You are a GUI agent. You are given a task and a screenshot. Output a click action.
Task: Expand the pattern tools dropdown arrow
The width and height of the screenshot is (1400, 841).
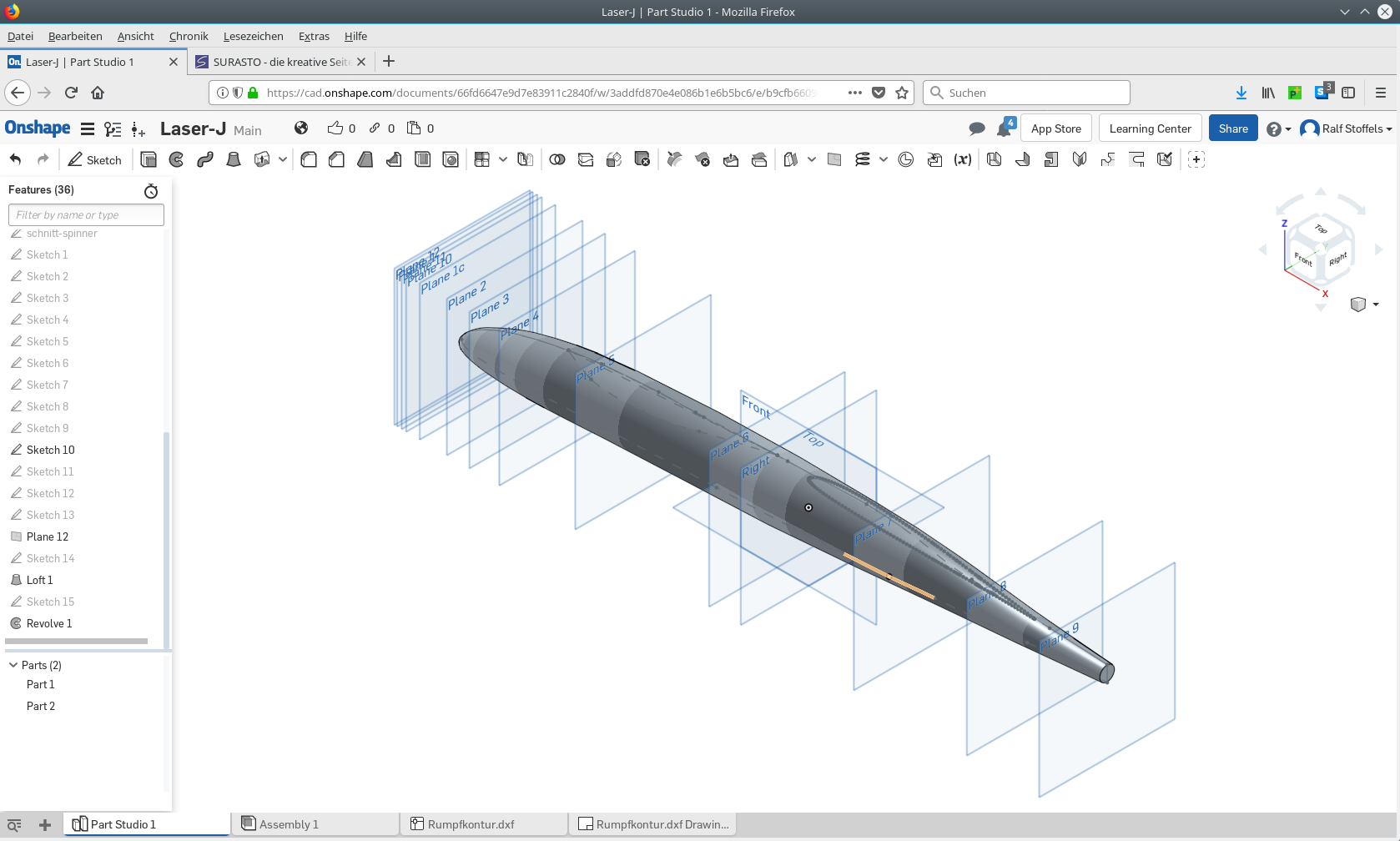tap(503, 159)
